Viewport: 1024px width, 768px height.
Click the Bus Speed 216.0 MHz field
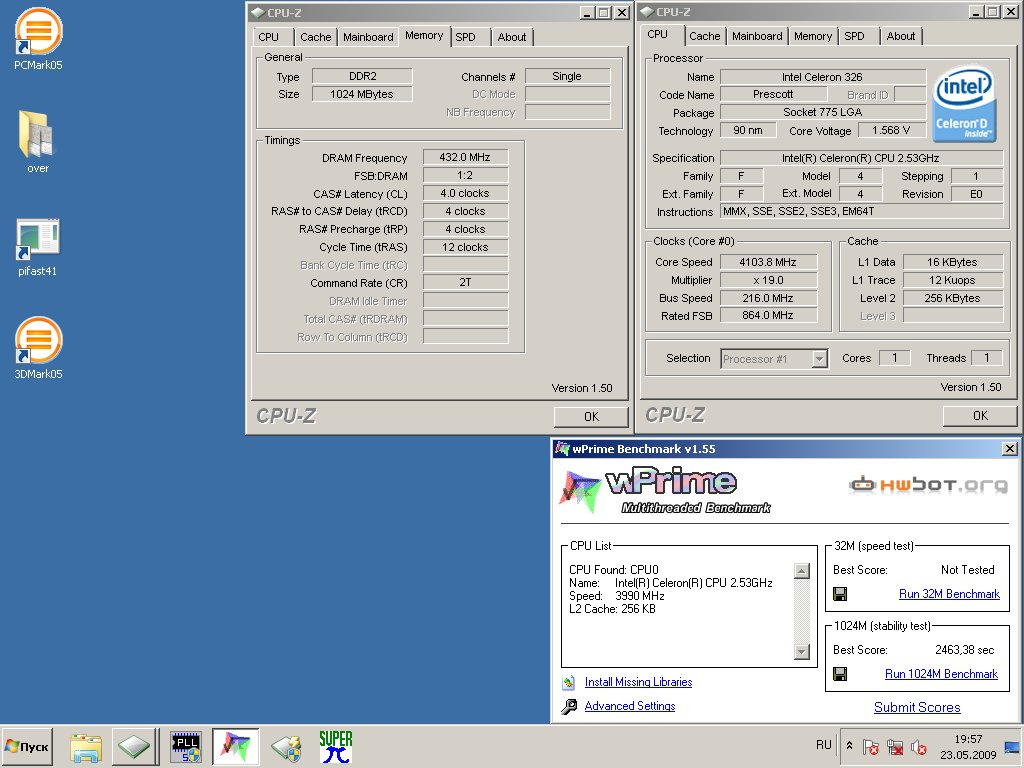coord(768,298)
